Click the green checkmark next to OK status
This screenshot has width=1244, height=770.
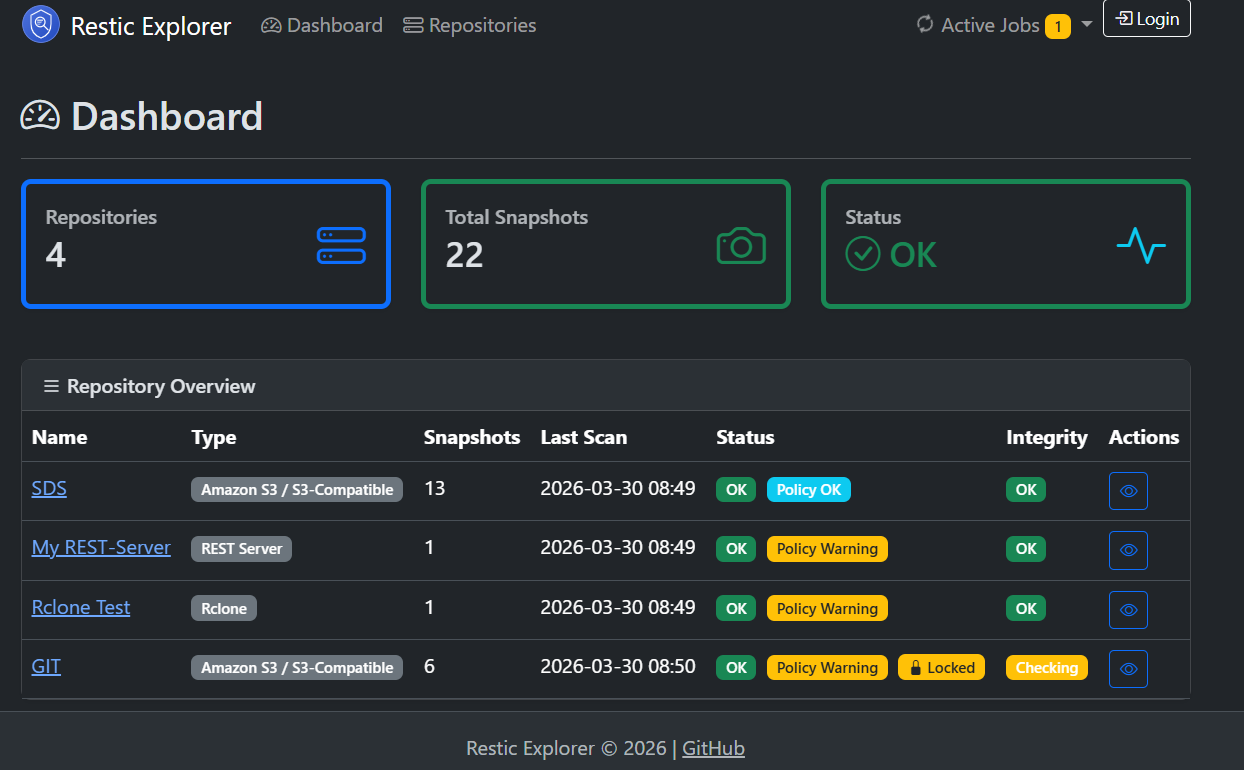click(862, 254)
